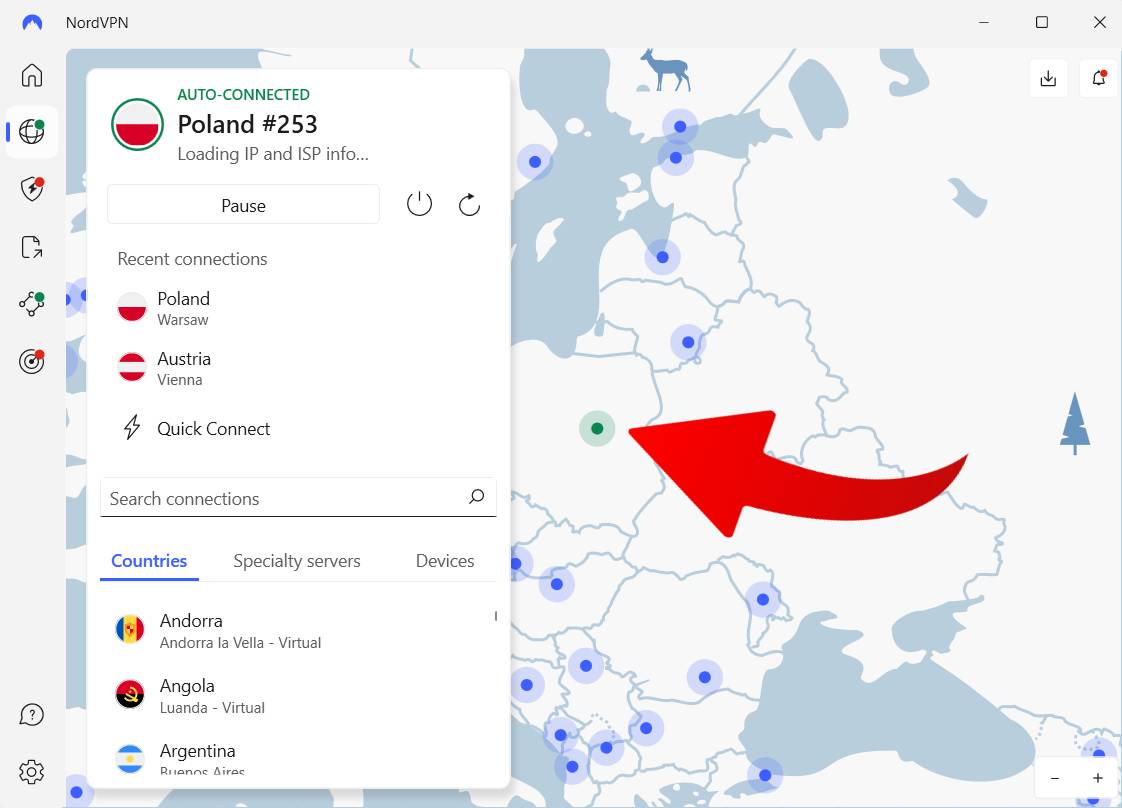Click the reconnect refresh icon
1122x808 pixels.
[469, 205]
